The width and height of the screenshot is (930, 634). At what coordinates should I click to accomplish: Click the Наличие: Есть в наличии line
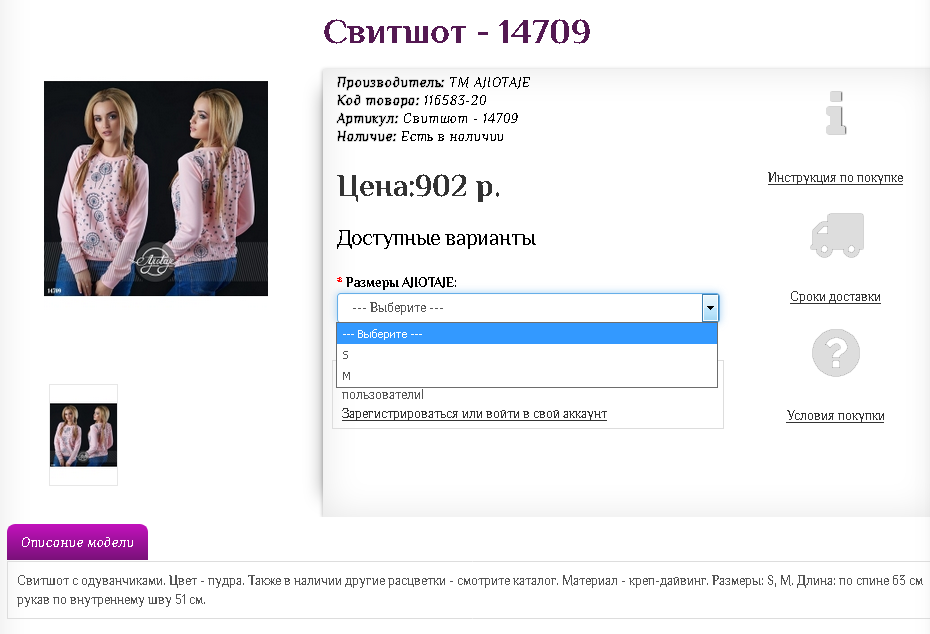(420, 136)
